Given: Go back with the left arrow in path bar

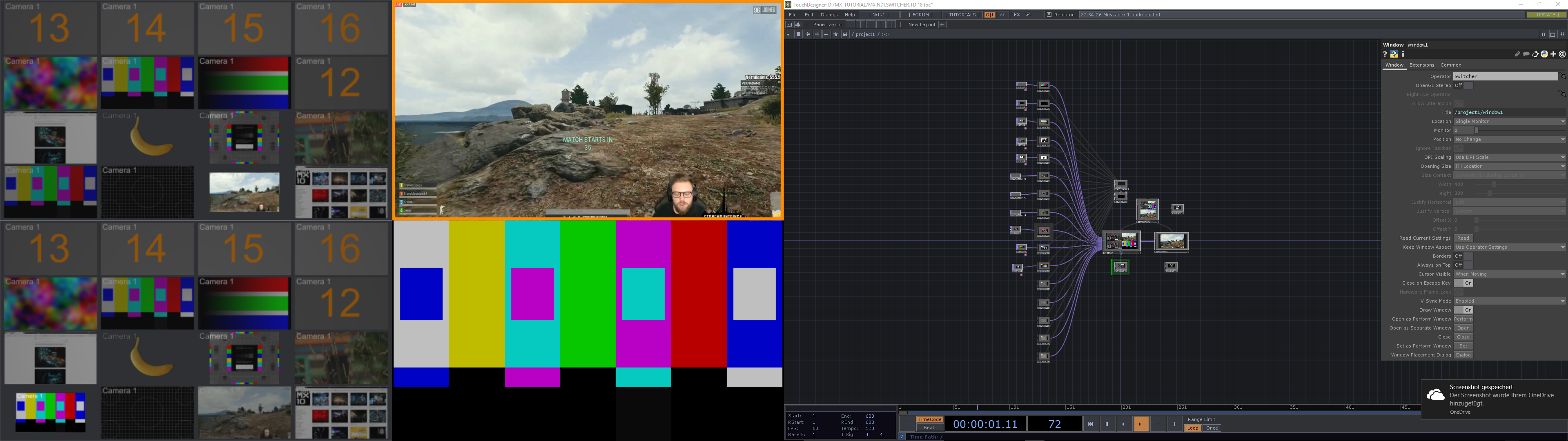Looking at the screenshot, I should 808,34.
